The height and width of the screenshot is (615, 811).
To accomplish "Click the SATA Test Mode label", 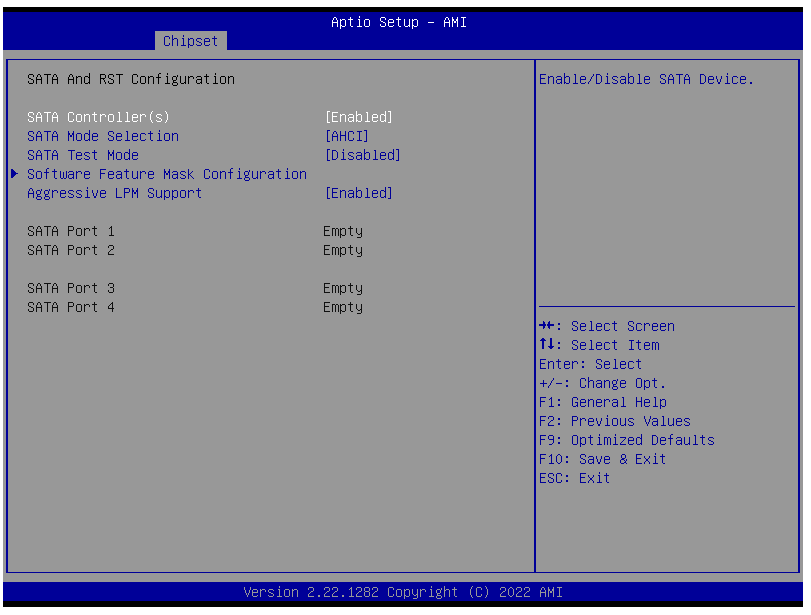I will (x=82, y=155).
